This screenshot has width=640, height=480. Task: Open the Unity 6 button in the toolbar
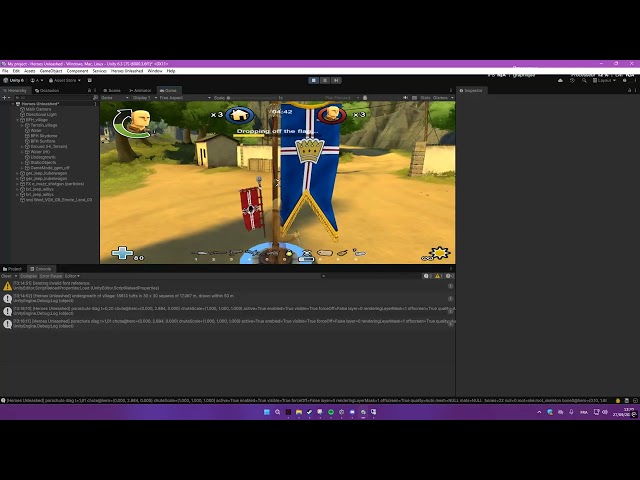[x=13, y=80]
